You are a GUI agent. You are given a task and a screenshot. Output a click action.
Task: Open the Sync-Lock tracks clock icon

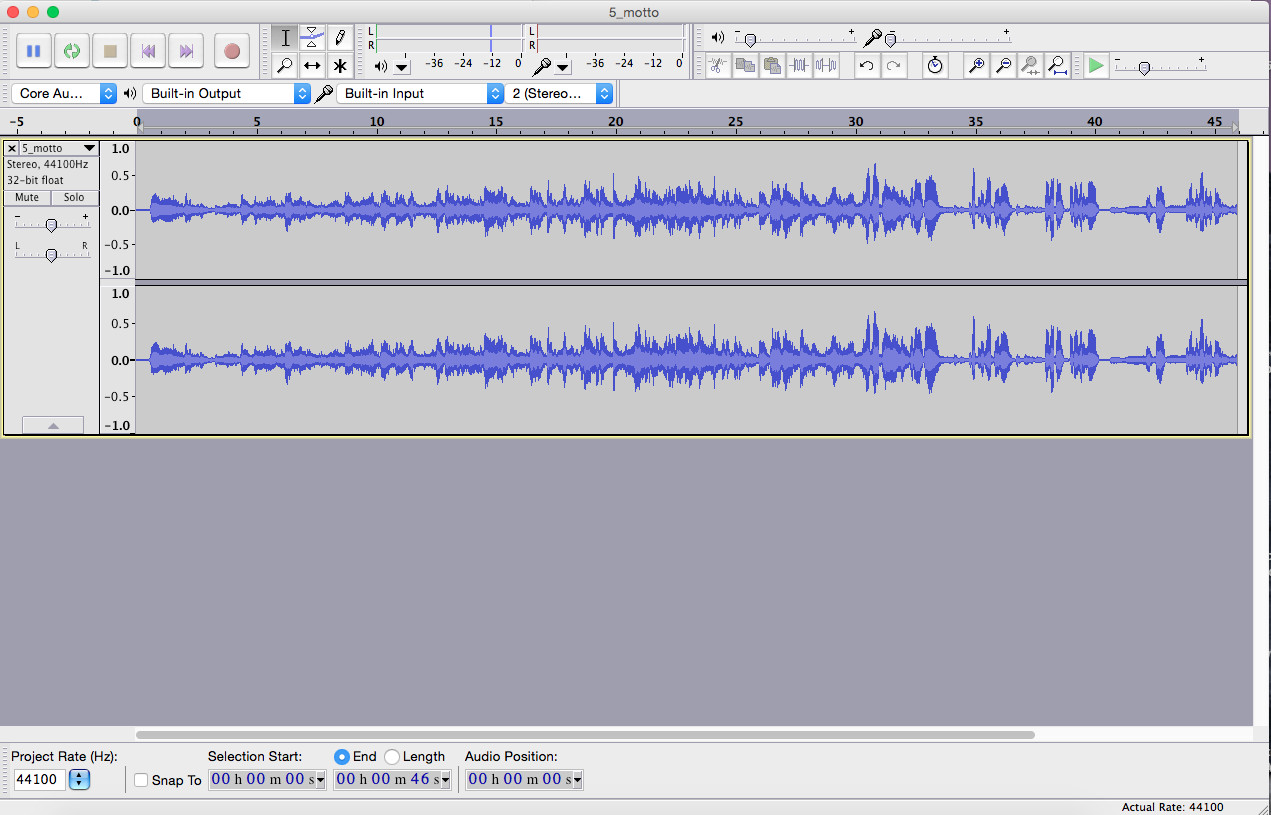(x=935, y=66)
